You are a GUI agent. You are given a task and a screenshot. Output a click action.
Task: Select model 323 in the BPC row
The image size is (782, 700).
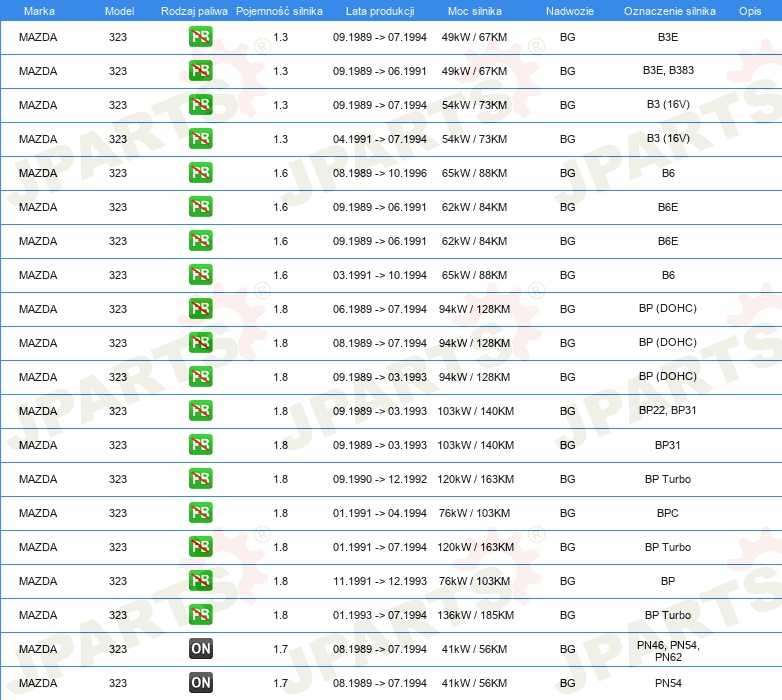click(118, 513)
